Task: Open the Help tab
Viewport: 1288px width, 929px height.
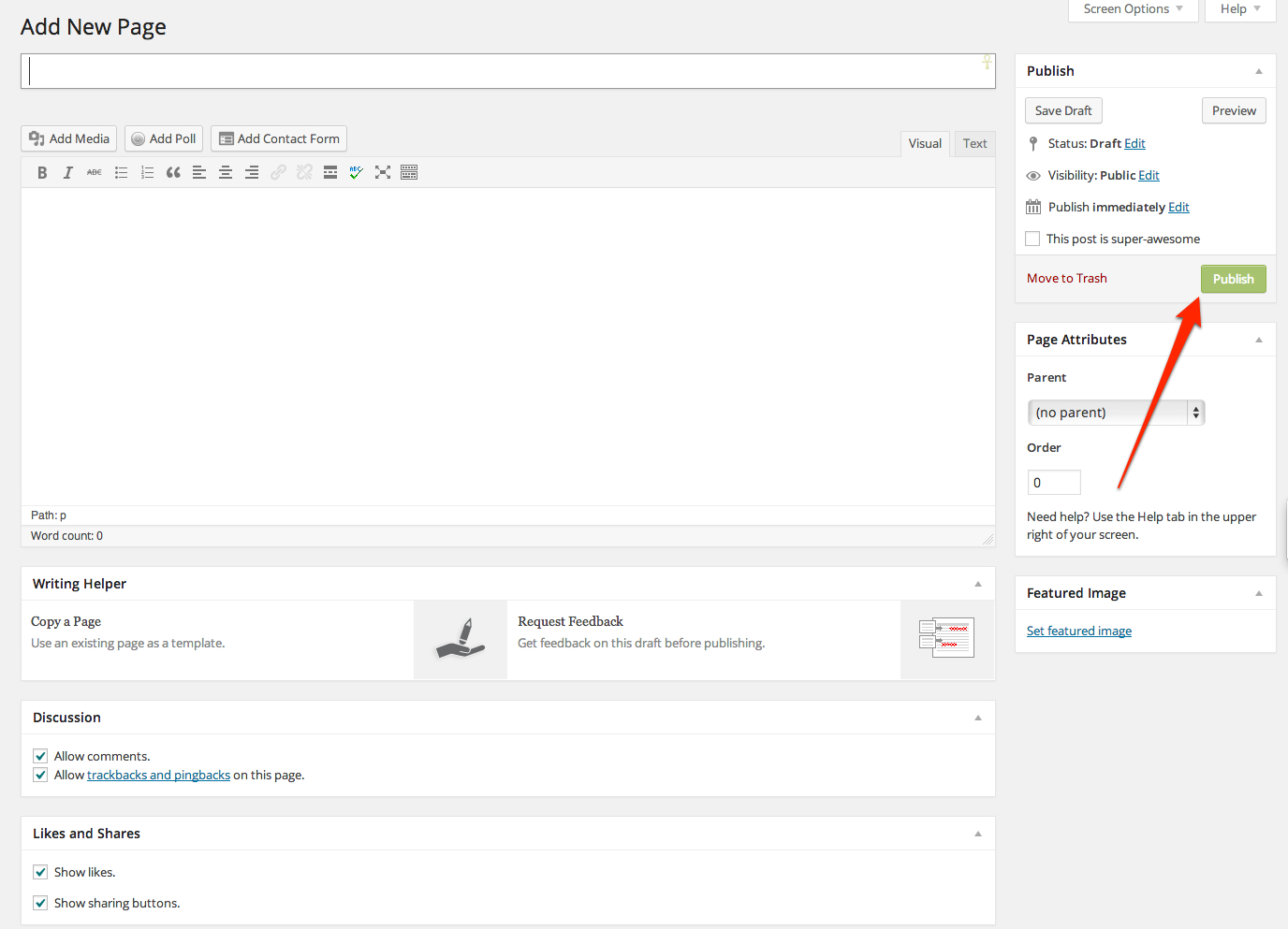Action: [x=1239, y=9]
